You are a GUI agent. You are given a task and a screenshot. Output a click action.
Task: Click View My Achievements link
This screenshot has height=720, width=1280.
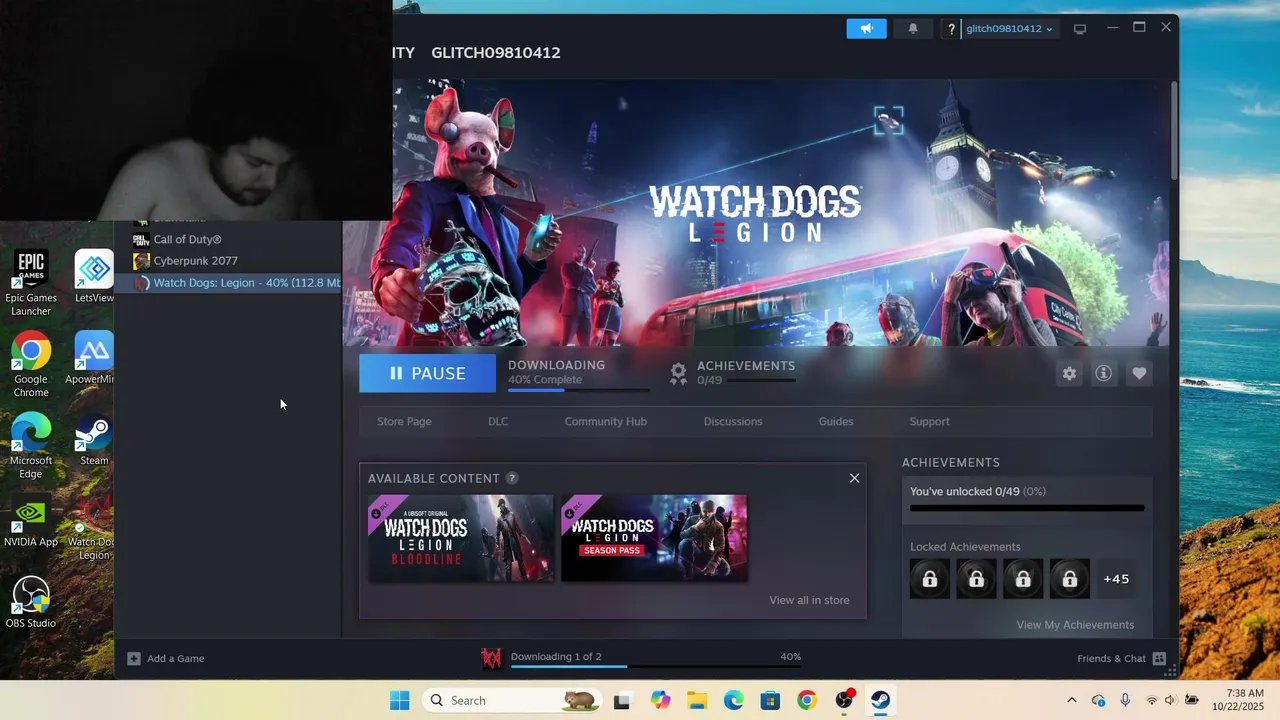coord(1075,625)
